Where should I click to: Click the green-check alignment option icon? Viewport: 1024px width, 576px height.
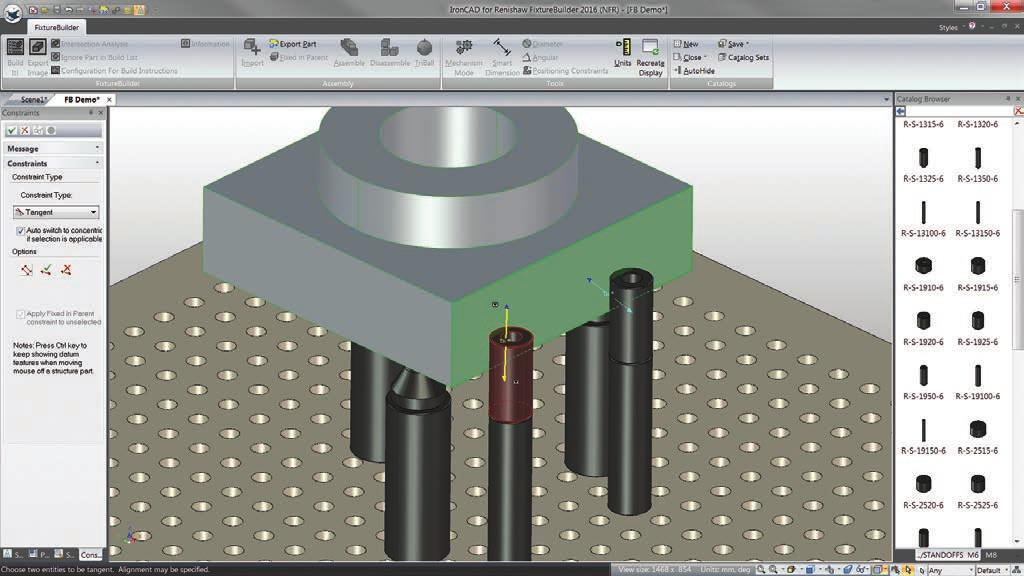46,270
